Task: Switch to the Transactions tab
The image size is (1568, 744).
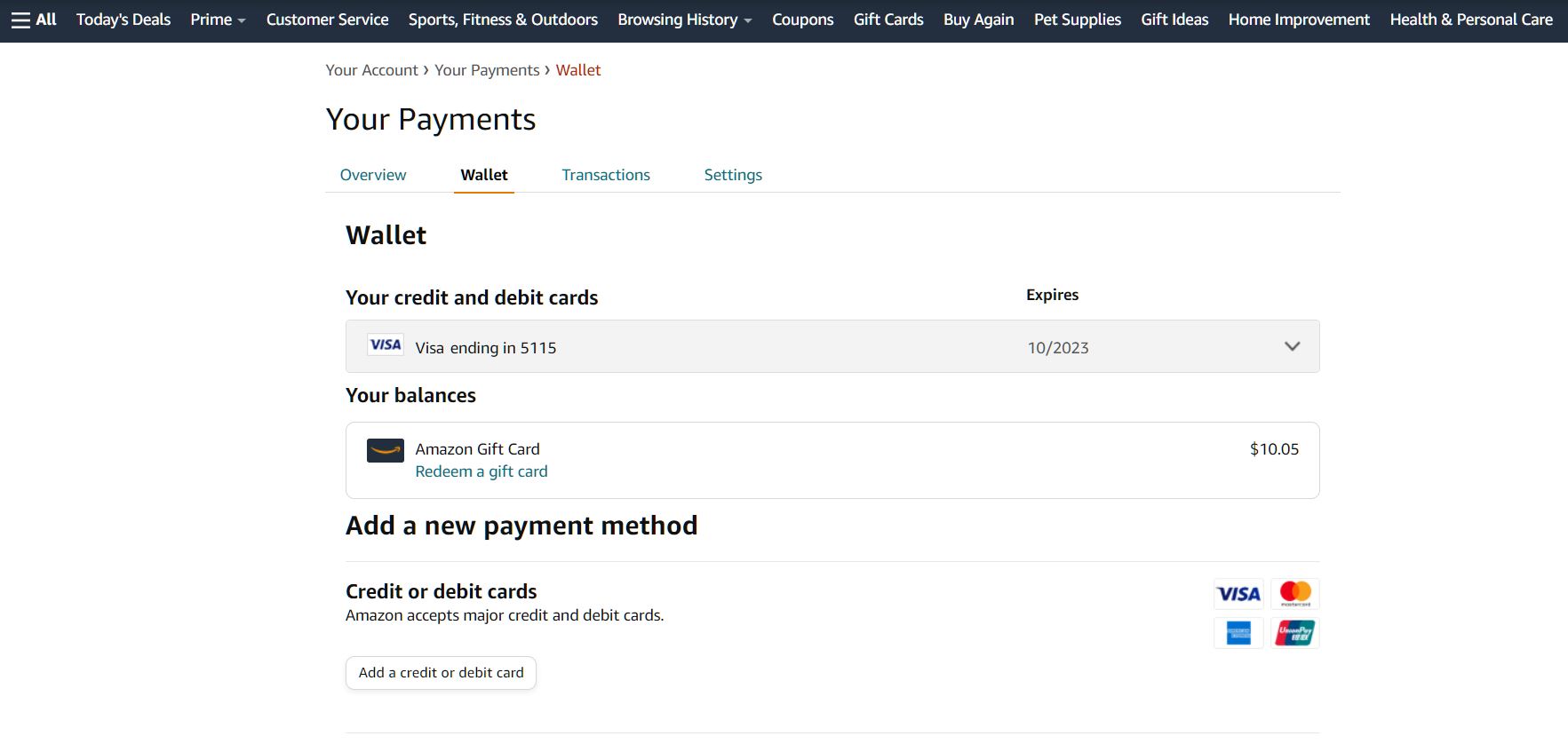Action: (606, 175)
